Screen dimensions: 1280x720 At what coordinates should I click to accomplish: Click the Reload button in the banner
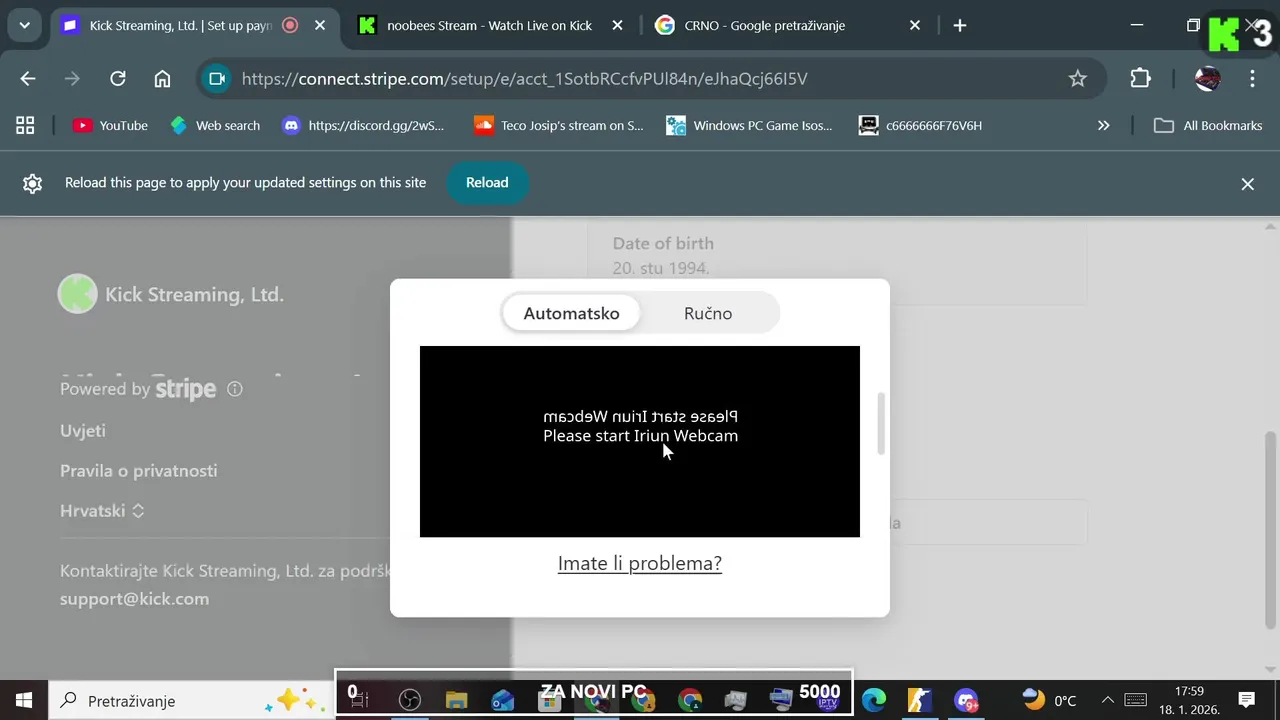[x=487, y=183]
